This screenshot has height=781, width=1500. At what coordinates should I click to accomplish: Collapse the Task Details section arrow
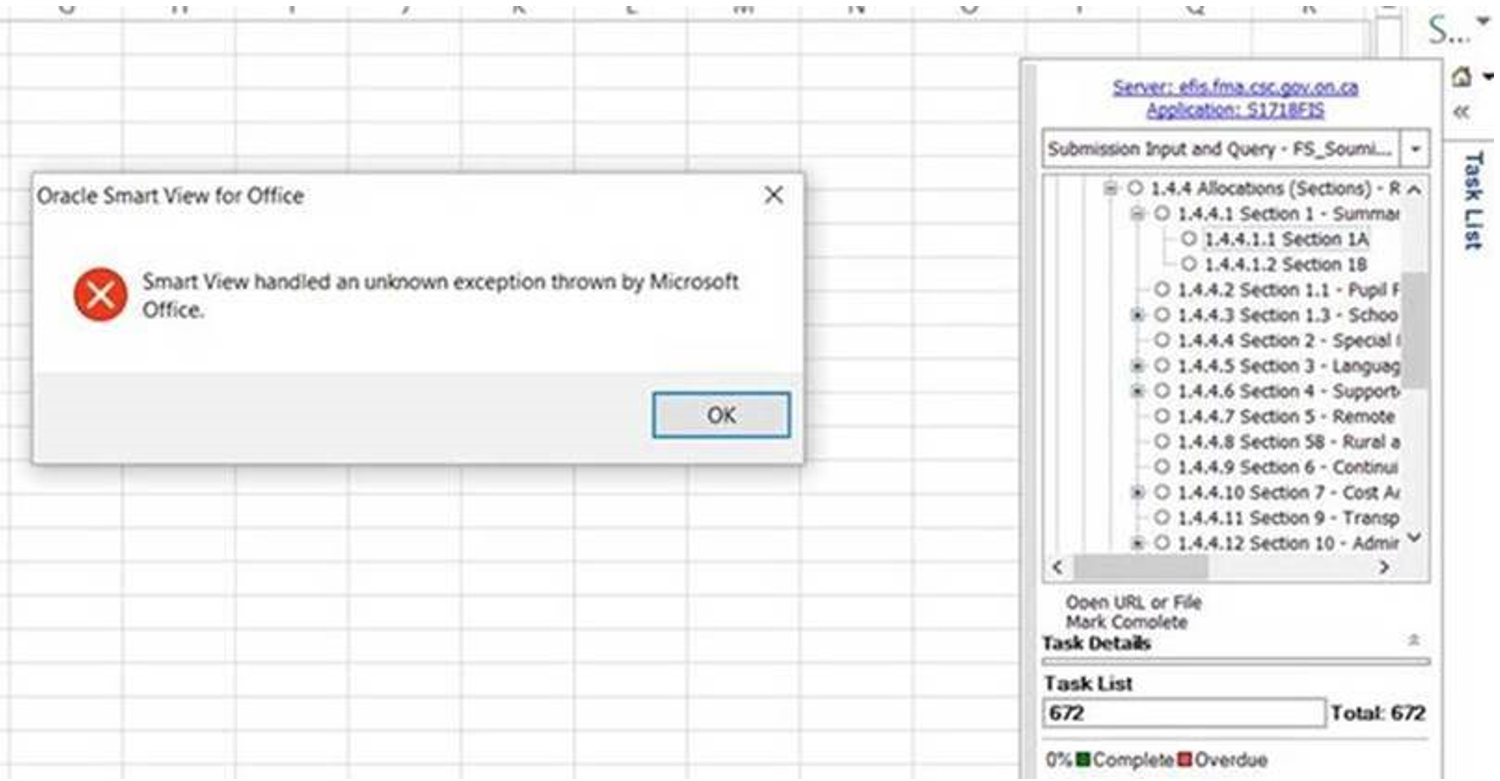[1413, 641]
